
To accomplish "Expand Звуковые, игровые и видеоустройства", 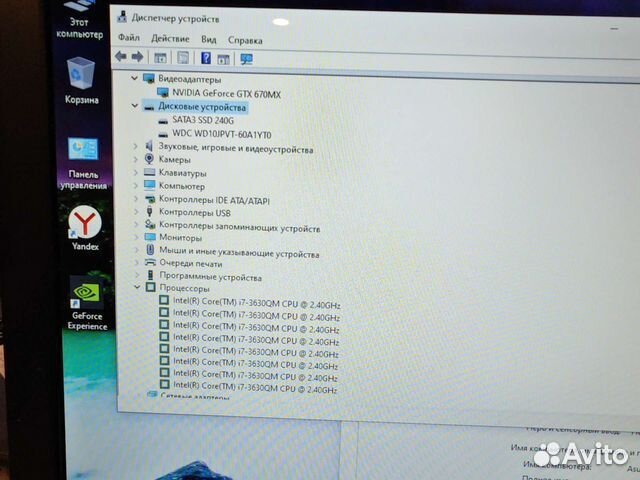I will (x=136, y=146).
